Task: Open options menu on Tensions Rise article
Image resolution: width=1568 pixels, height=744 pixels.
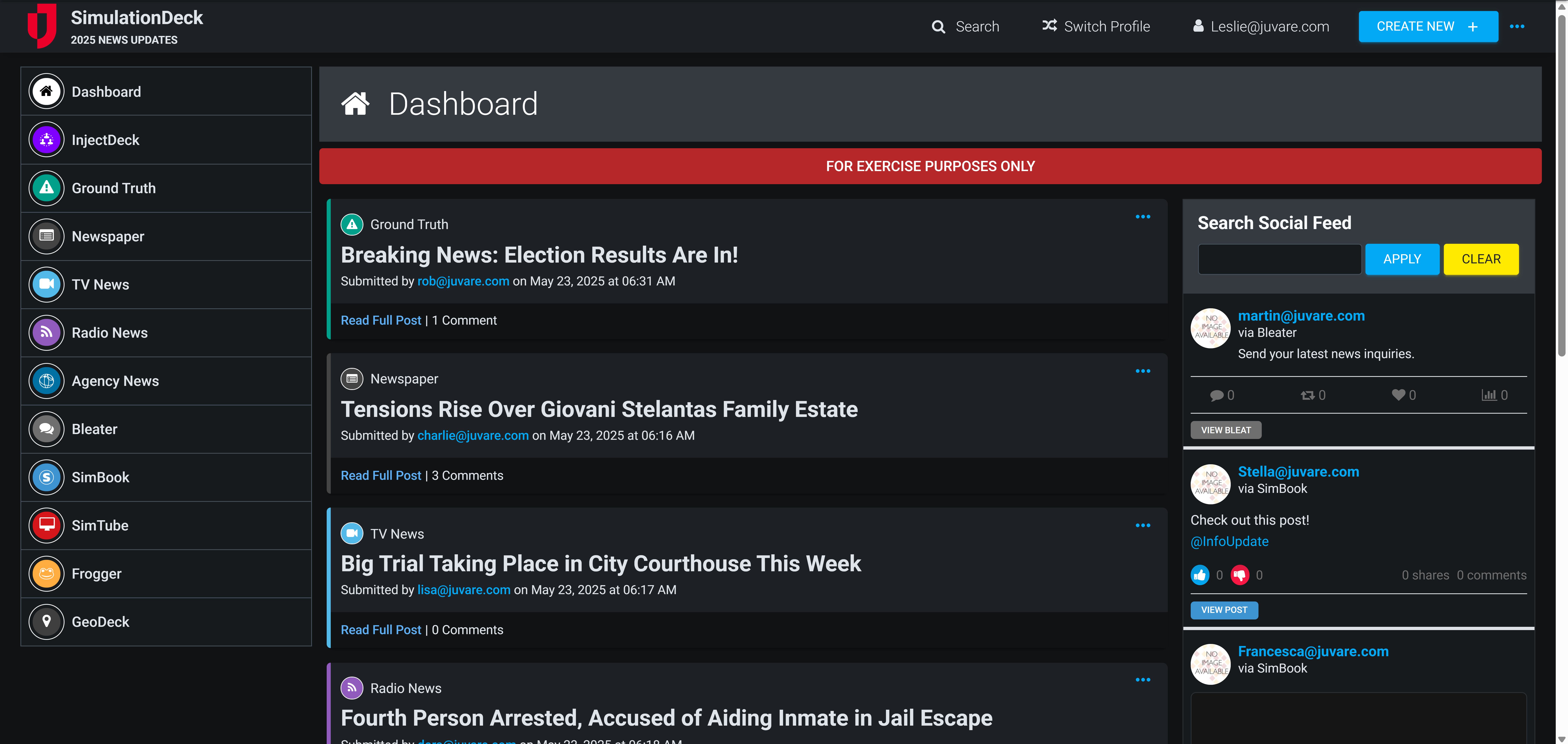Action: (x=1143, y=371)
